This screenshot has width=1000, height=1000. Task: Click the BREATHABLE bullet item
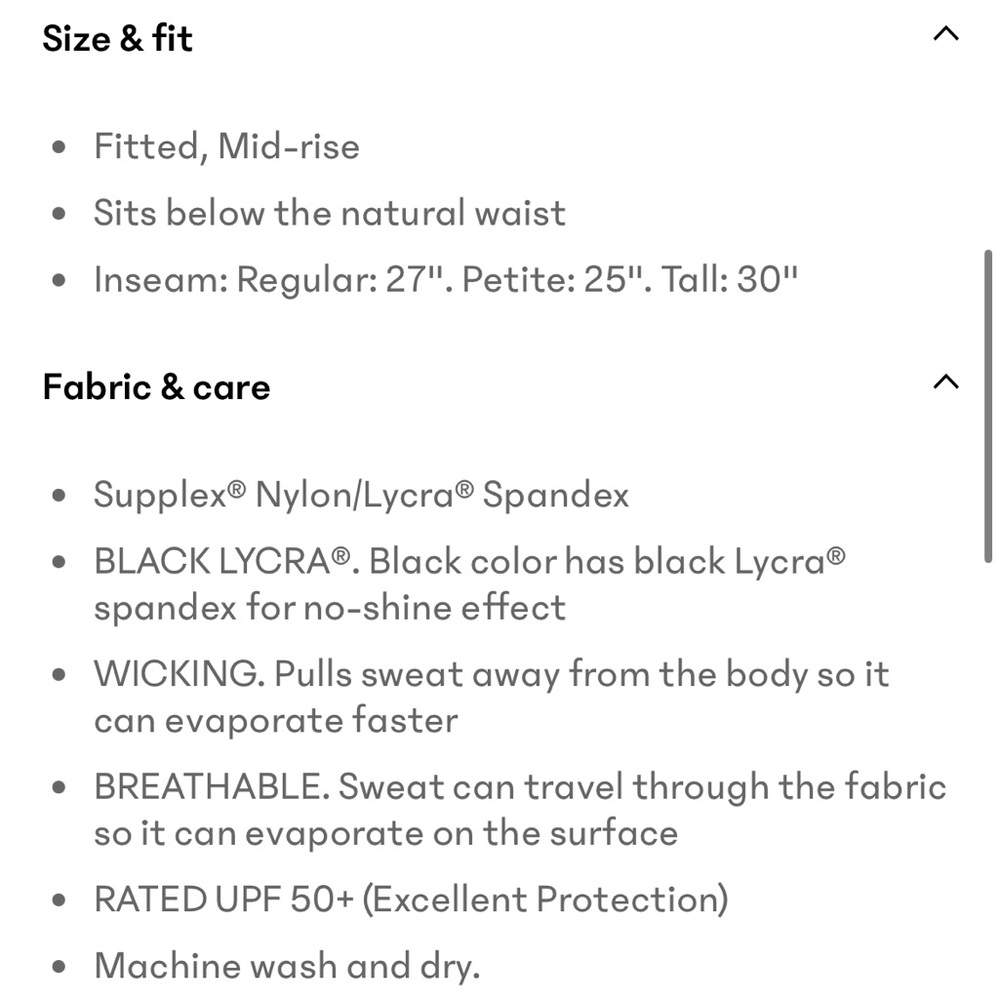coord(520,808)
